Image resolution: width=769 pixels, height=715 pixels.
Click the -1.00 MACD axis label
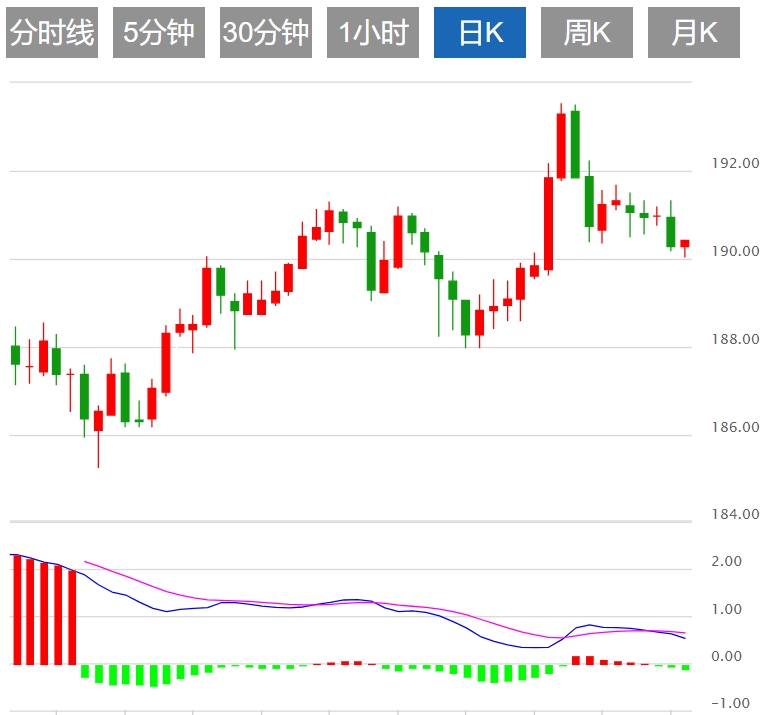pos(730,703)
